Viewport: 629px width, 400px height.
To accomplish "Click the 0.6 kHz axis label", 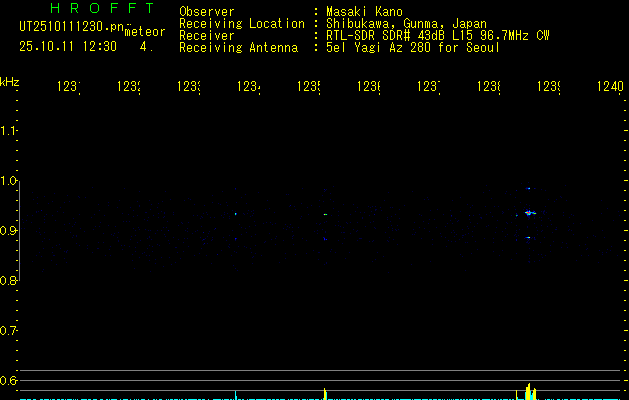I will coord(8,380).
